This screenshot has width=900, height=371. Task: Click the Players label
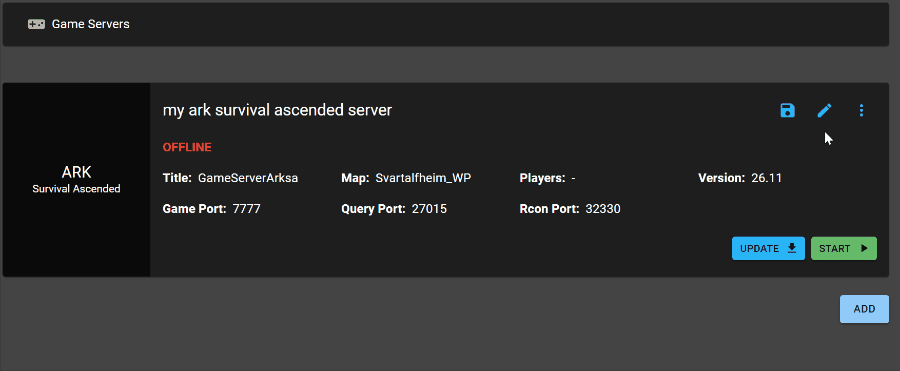pyautogui.click(x=542, y=178)
